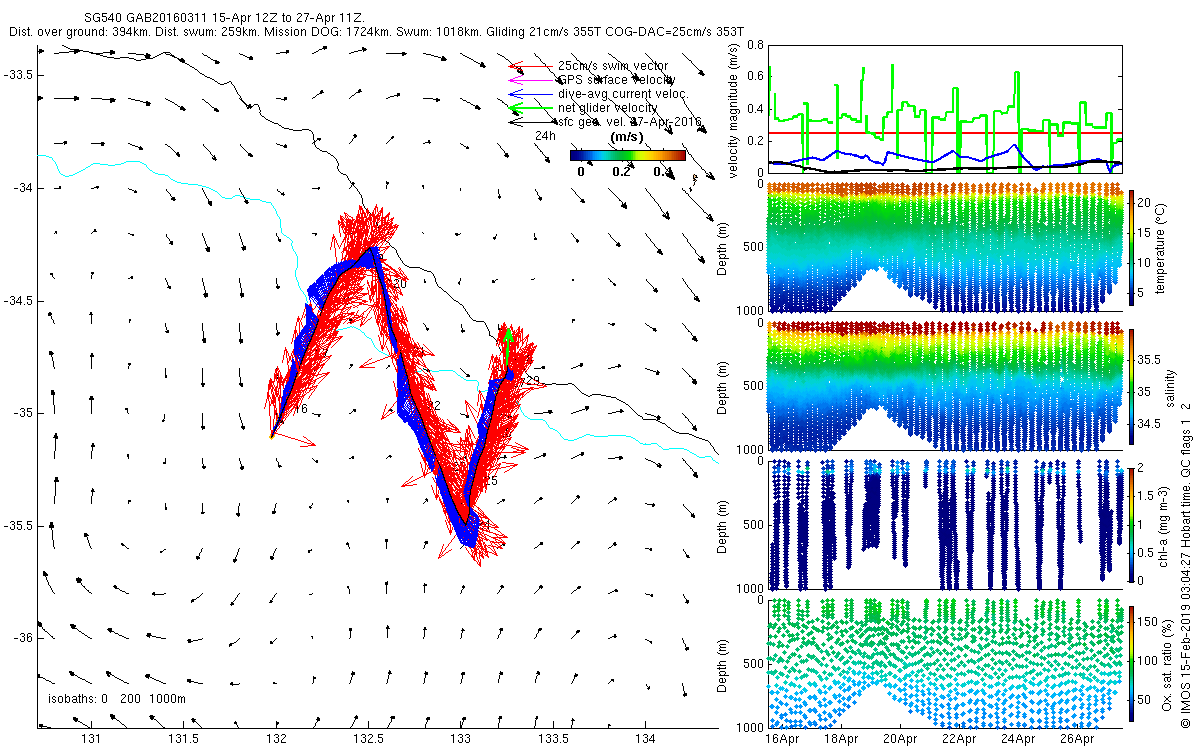Click the 'GPS surface velocity' legend entry
1200x750 pixels.
617,79
